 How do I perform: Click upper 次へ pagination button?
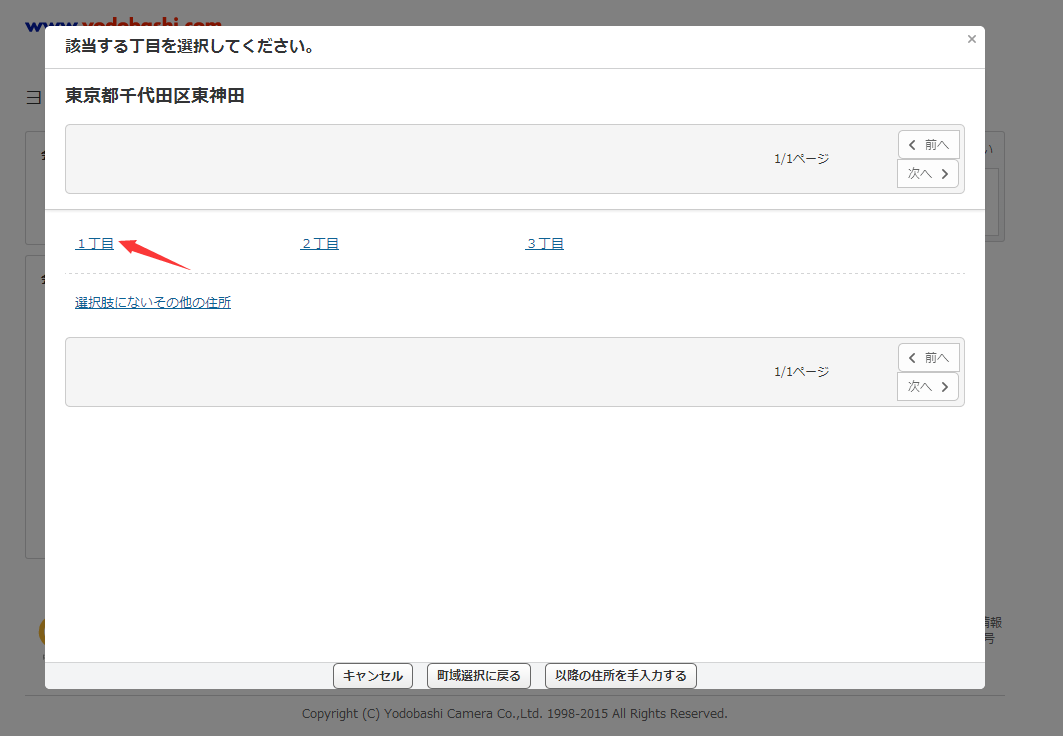[928, 173]
